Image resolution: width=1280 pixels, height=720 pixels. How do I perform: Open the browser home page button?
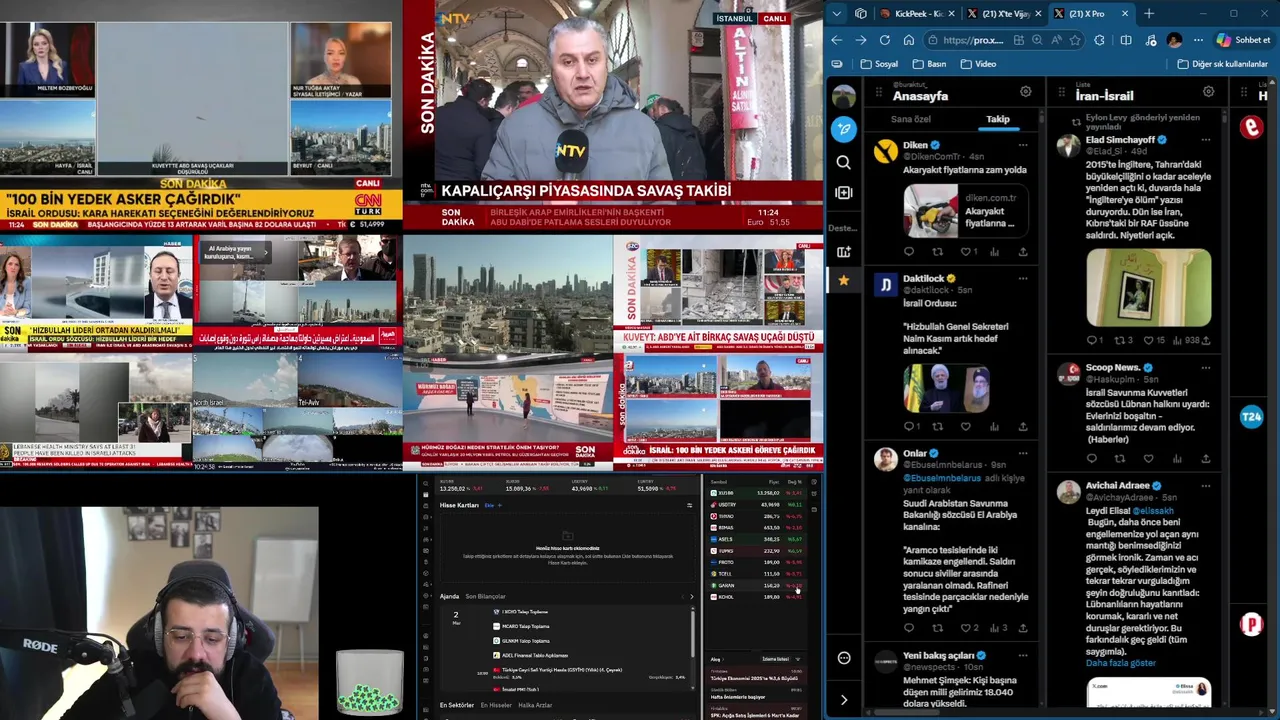[908, 40]
